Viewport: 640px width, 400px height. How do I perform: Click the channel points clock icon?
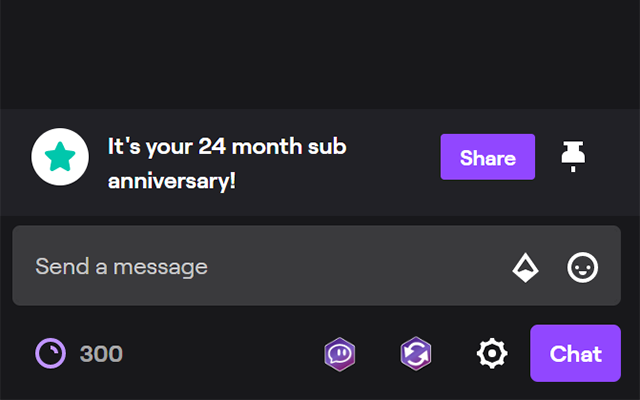pyautogui.click(x=50, y=353)
